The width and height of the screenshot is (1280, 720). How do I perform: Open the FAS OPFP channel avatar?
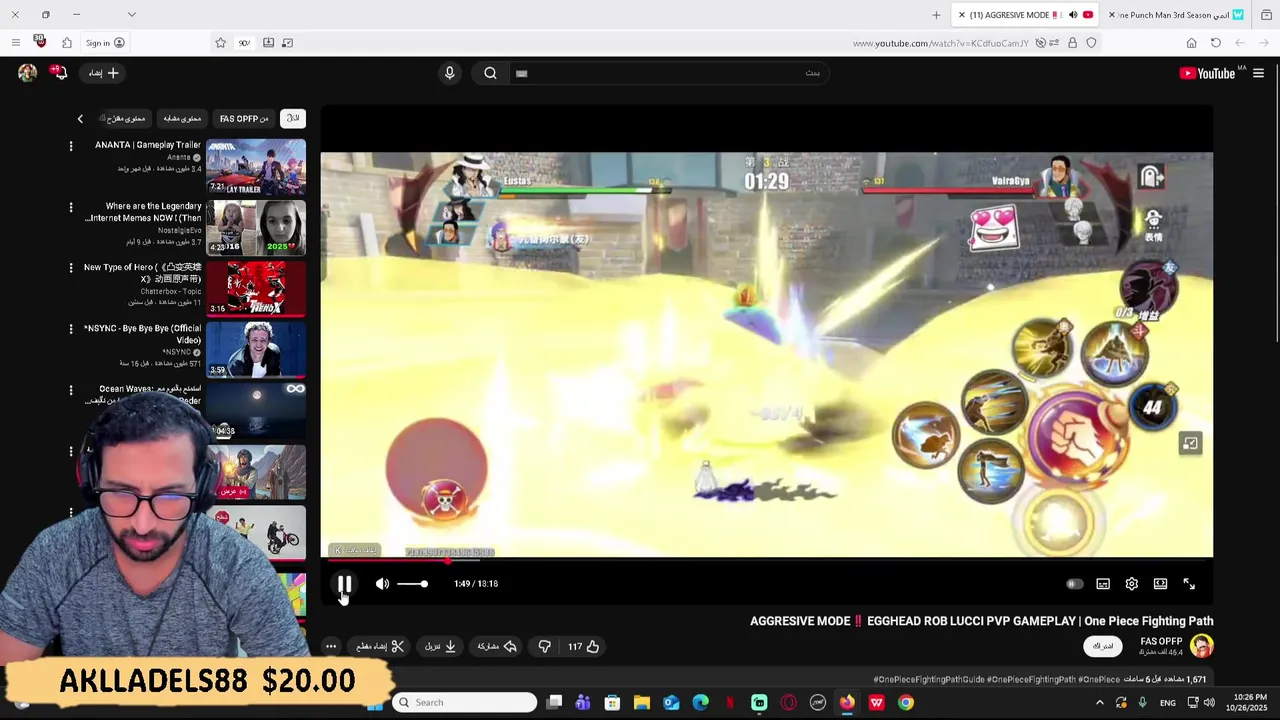click(x=1201, y=646)
